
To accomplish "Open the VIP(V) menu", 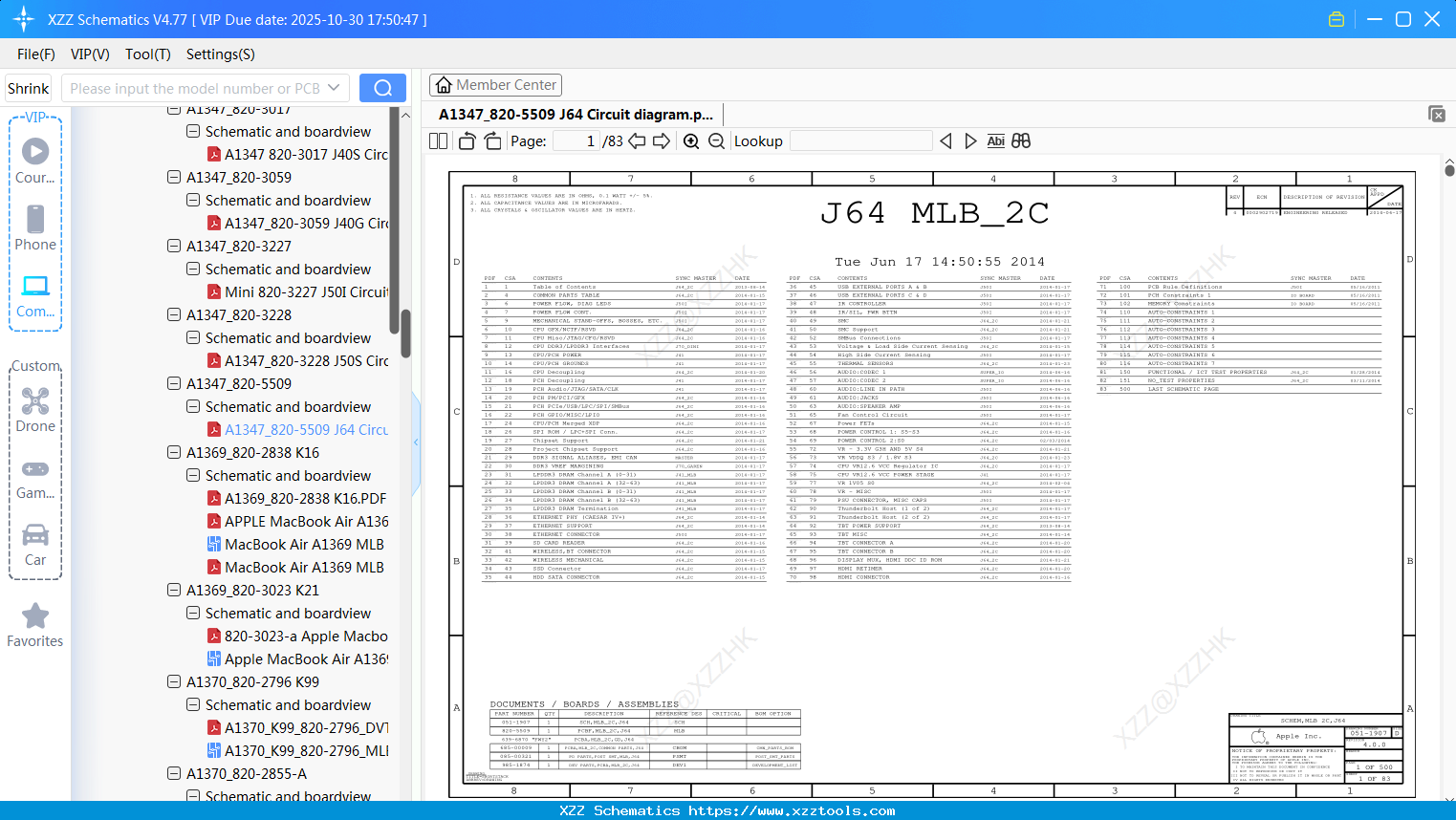I will 90,54.
